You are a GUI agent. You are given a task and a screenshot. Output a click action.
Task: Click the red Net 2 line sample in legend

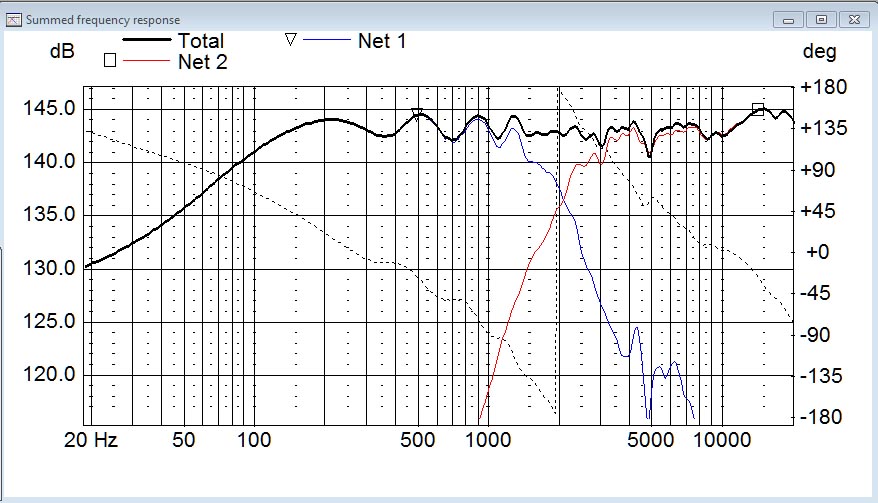pyautogui.click(x=146, y=60)
